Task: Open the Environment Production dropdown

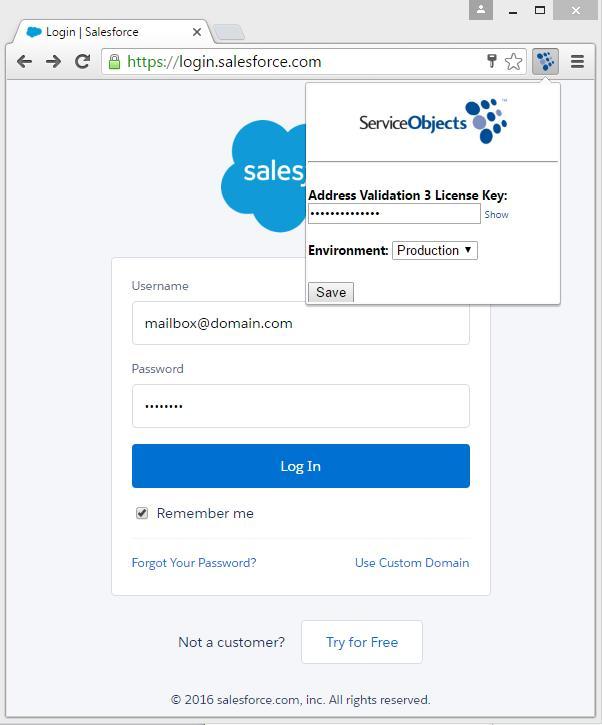Action: click(x=435, y=251)
